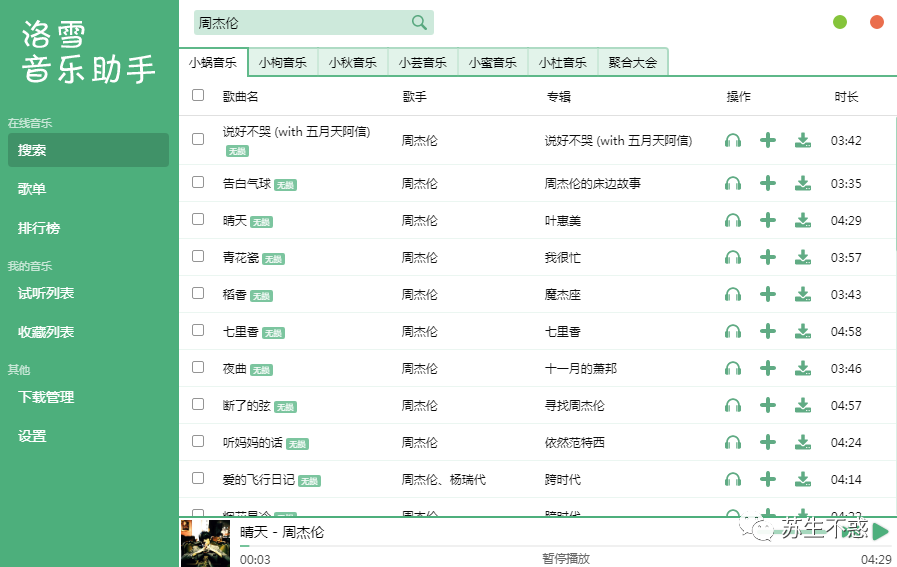The width and height of the screenshot is (897, 567).
Task: Listen to 听妈妈的话 via headphone icon
Action: click(733, 442)
